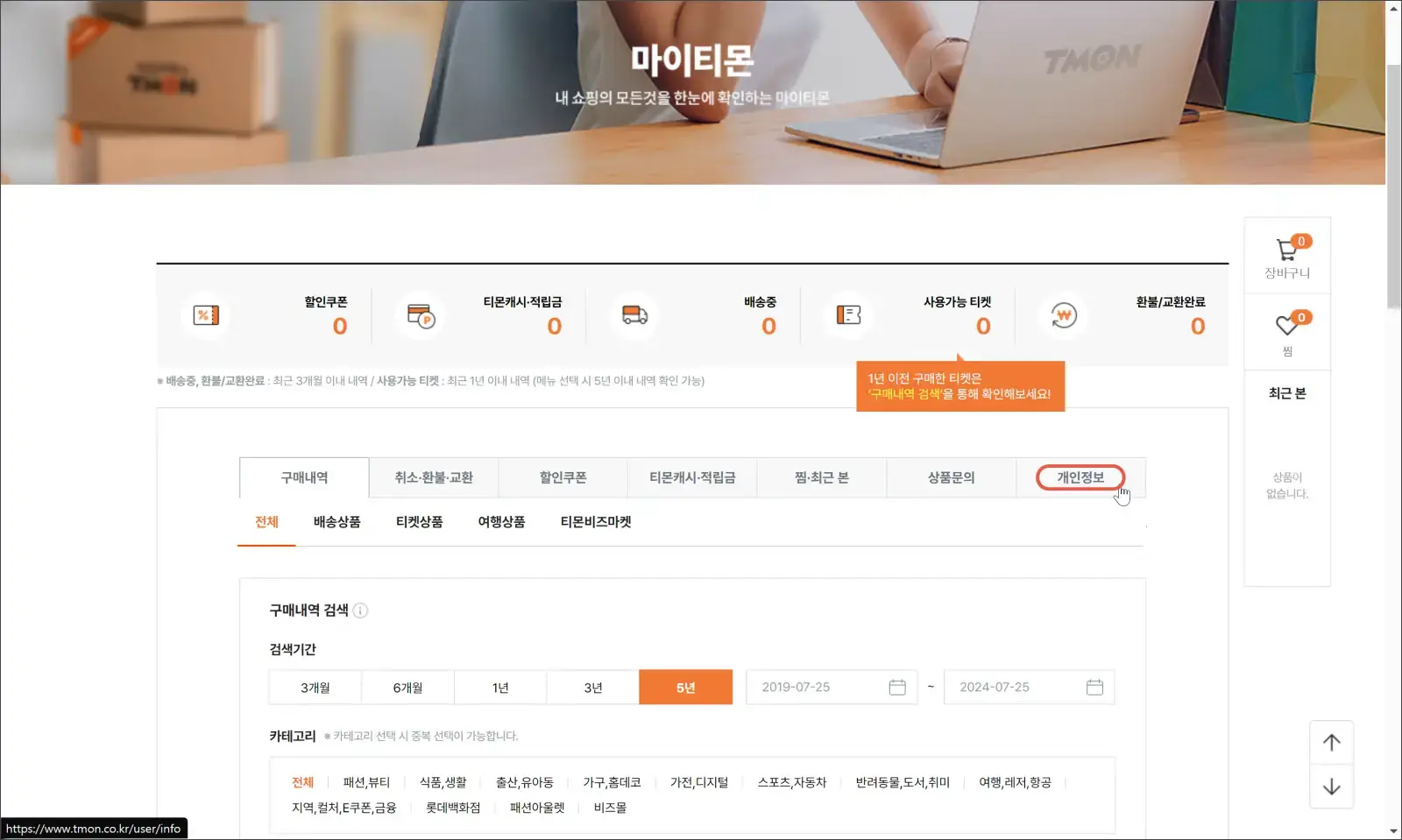This screenshot has width=1402, height=840.
Task: Select the 전체 purchase sub-tab
Action: [266, 522]
